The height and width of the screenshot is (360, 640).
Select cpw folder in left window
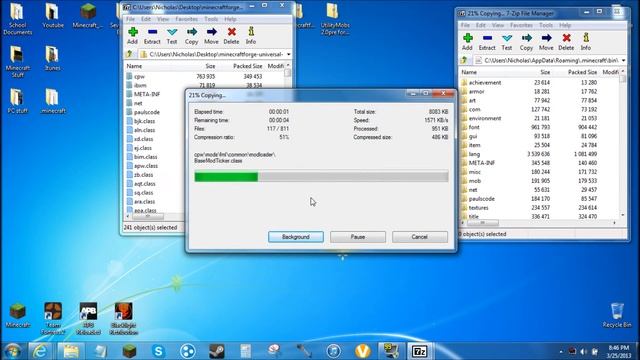point(139,76)
